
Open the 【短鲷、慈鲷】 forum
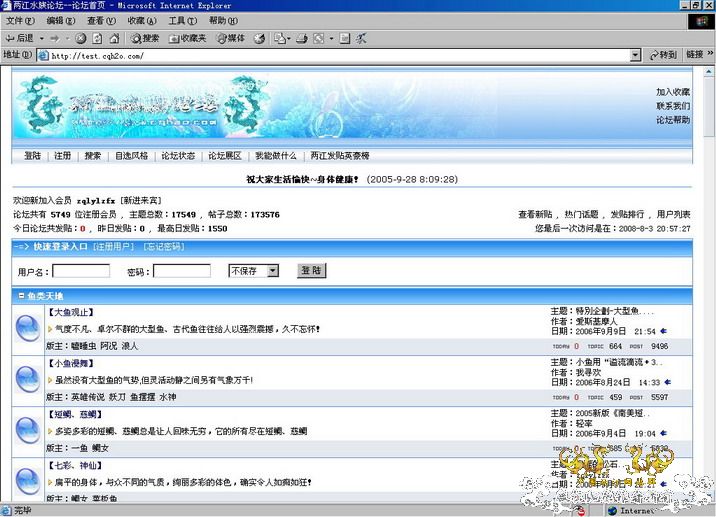click(75, 415)
